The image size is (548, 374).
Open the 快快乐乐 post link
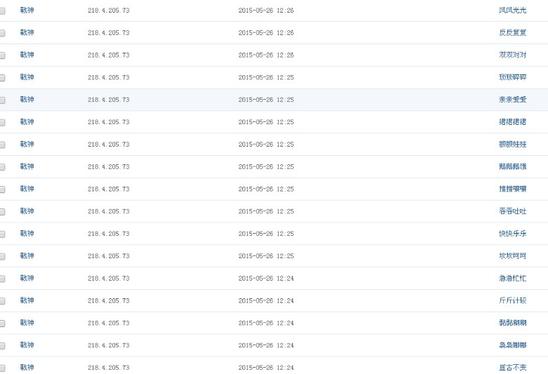click(x=512, y=233)
